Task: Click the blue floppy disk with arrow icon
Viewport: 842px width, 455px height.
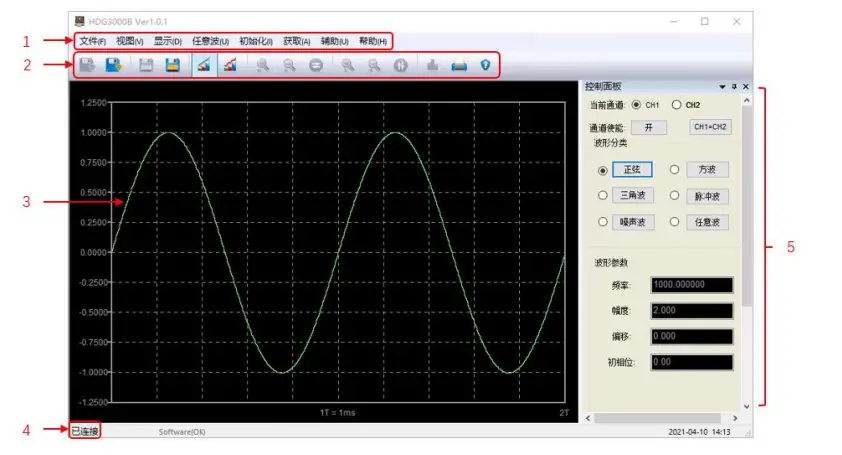Action: click(x=114, y=66)
